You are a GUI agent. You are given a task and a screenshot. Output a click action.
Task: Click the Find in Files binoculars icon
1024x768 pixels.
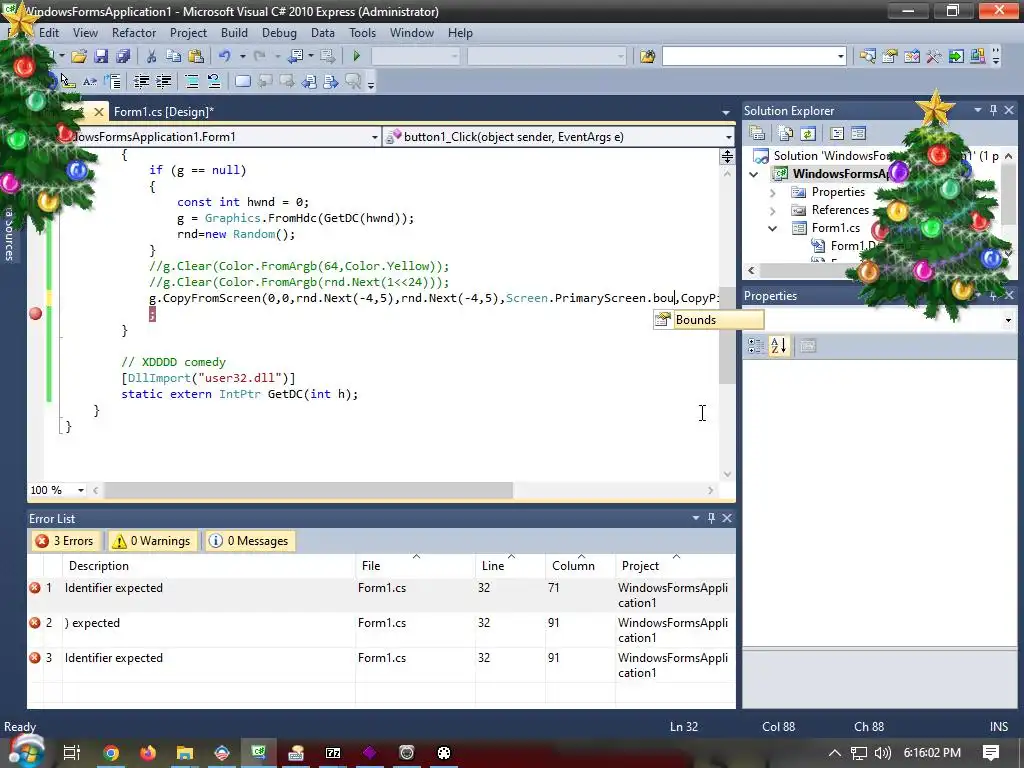[647, 56]
